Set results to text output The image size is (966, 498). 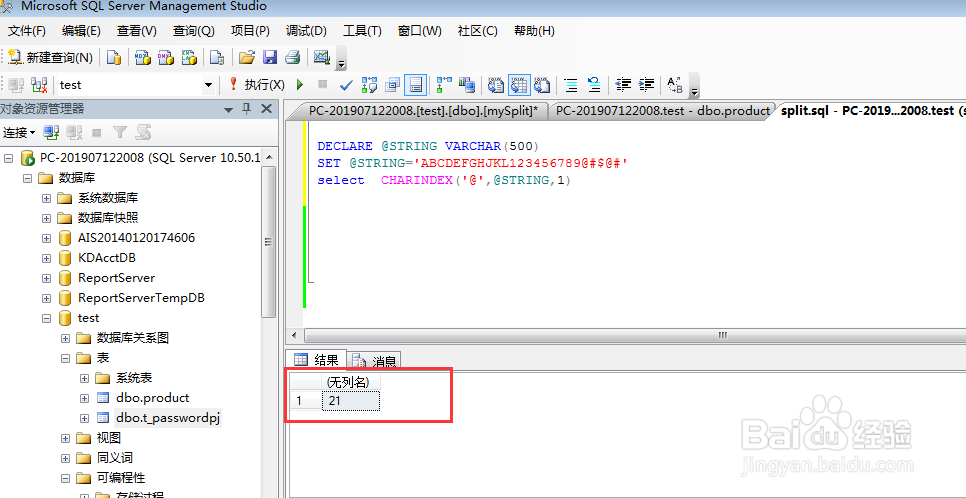[x=496, y=84]
